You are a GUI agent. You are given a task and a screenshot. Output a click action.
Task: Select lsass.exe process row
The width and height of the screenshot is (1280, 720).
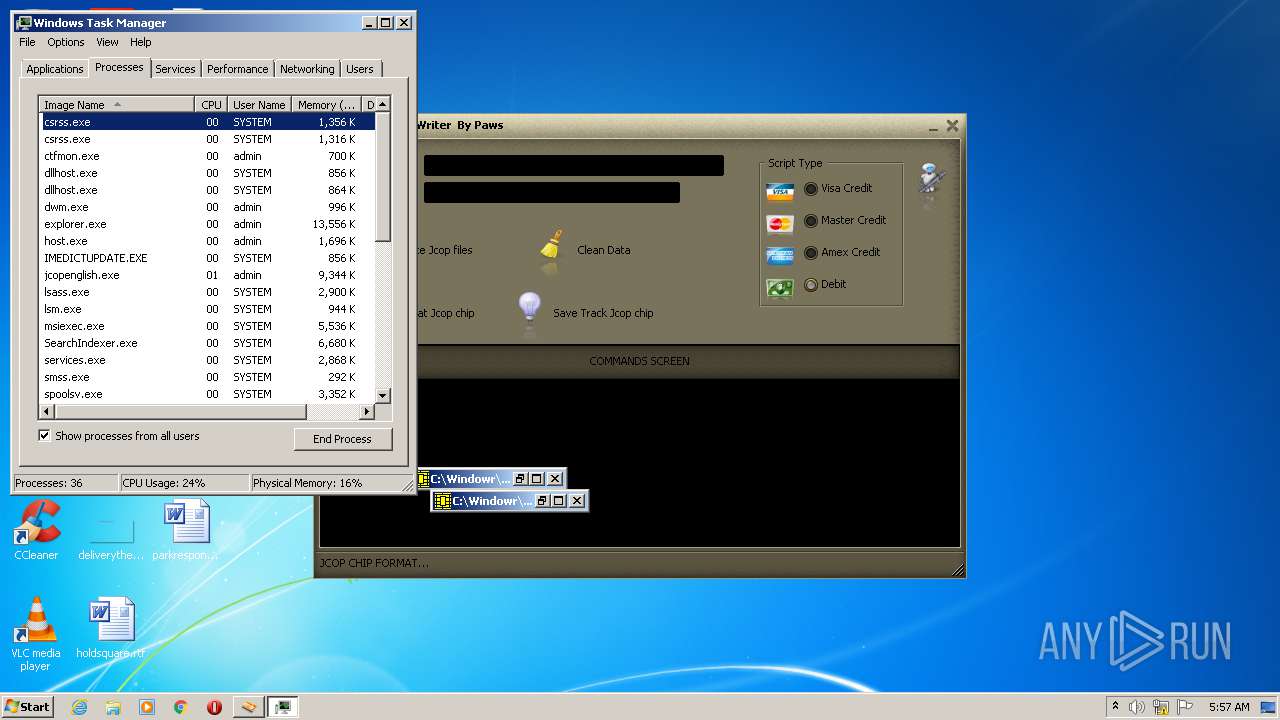point(208,292)
